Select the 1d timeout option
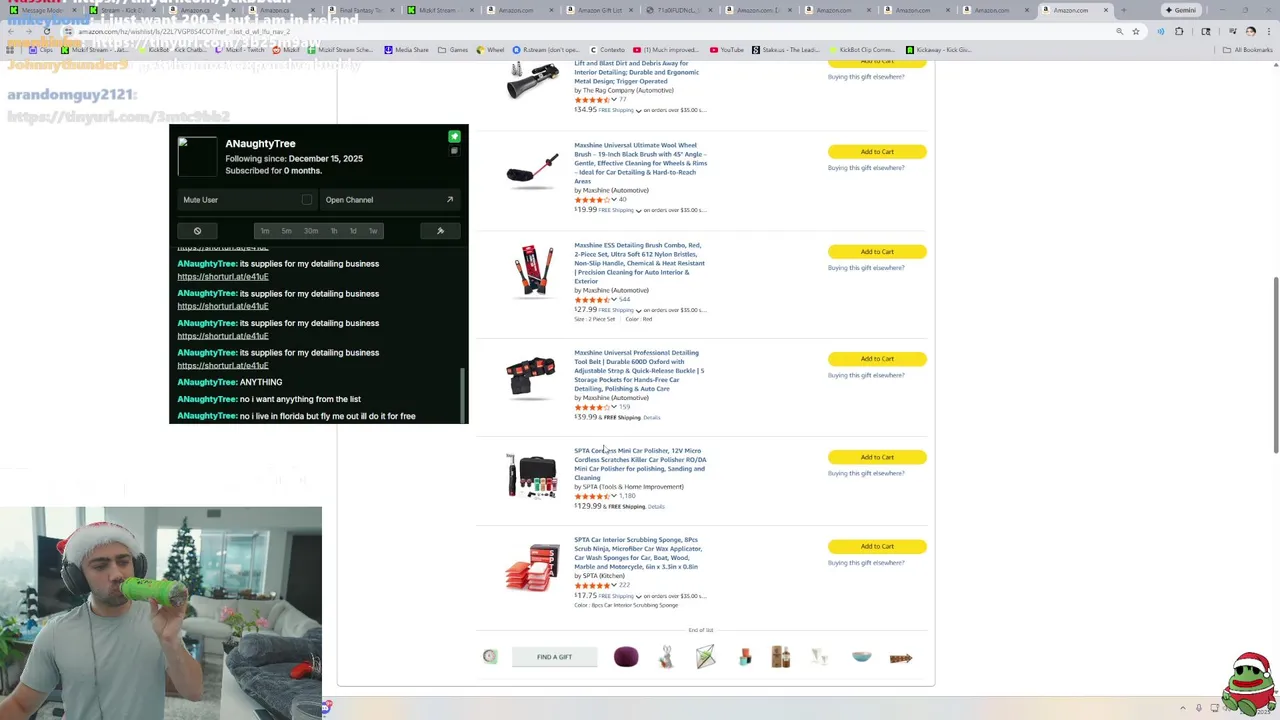Viewport: 1280px width, 720px height. click(353, 231)
